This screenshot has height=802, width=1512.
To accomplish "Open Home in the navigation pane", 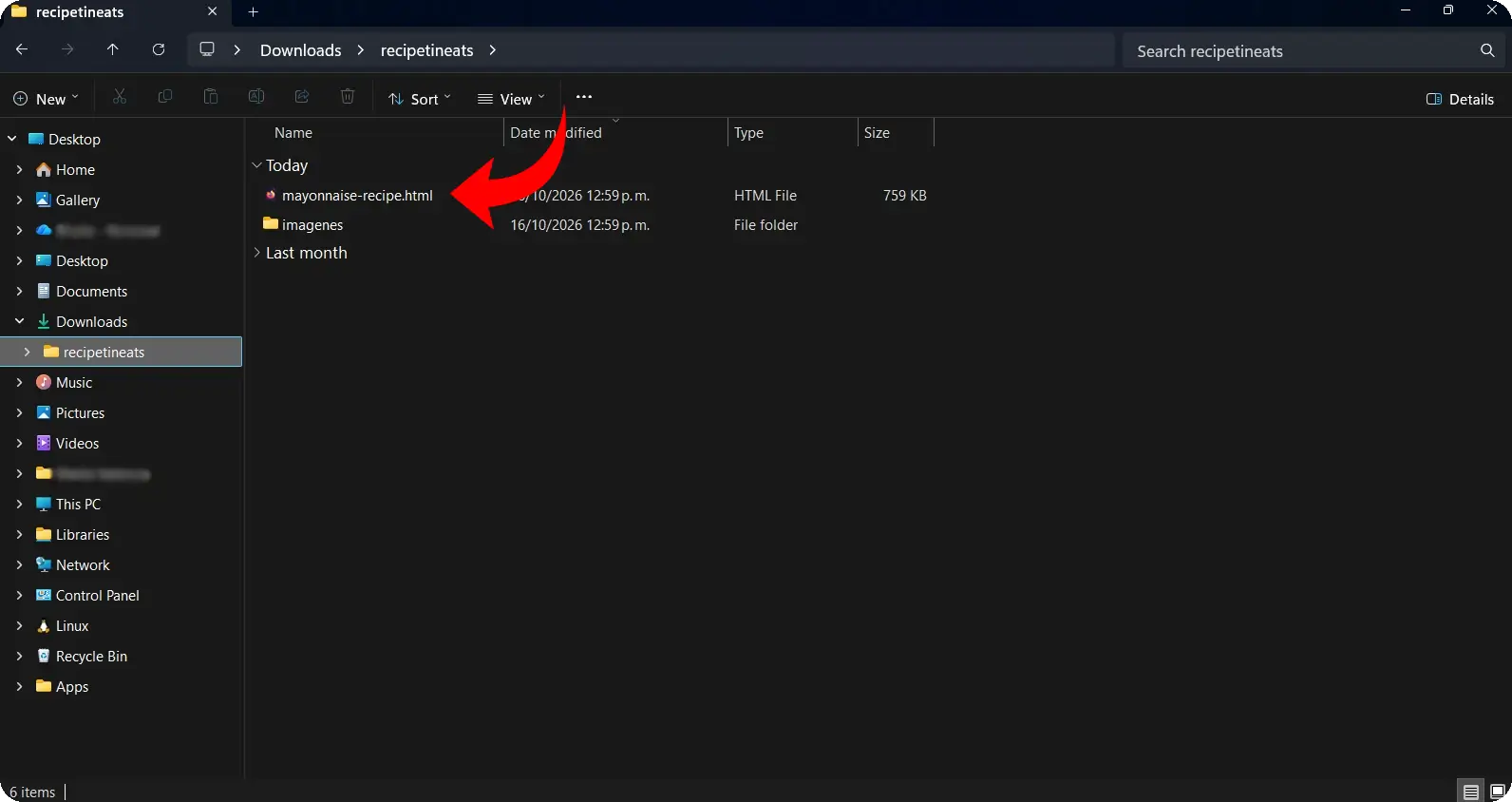I will pyautogui.click(x=75, y=169).
